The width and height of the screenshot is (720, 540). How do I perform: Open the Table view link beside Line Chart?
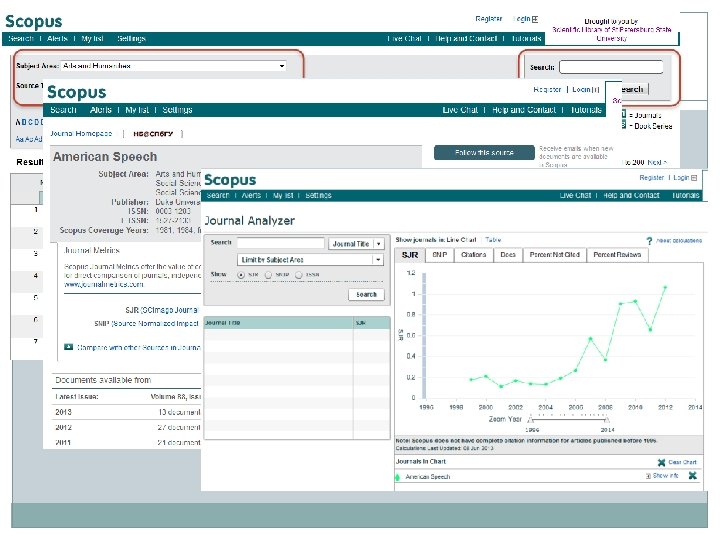493,240
